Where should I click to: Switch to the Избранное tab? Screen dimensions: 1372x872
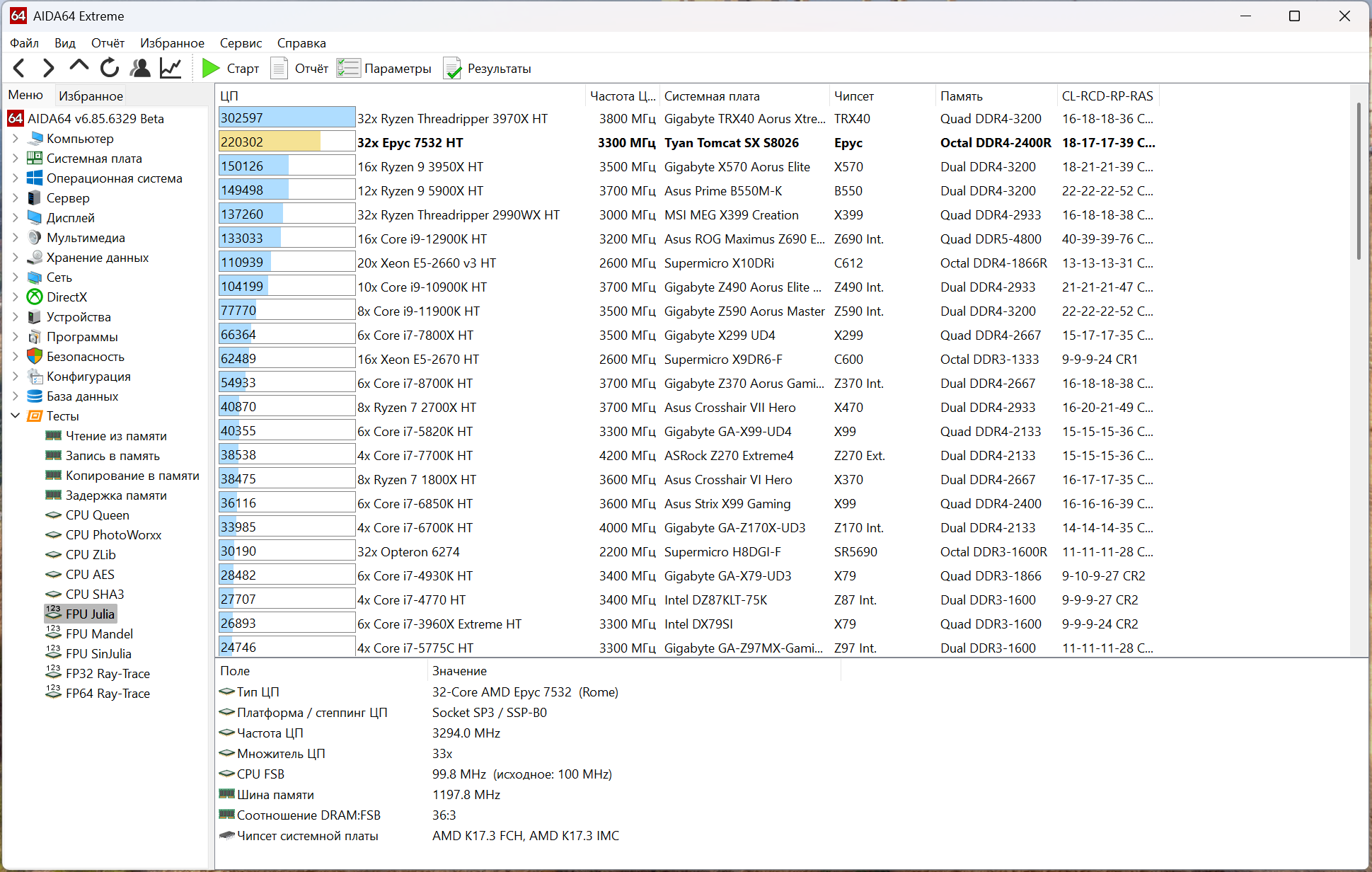91,96
